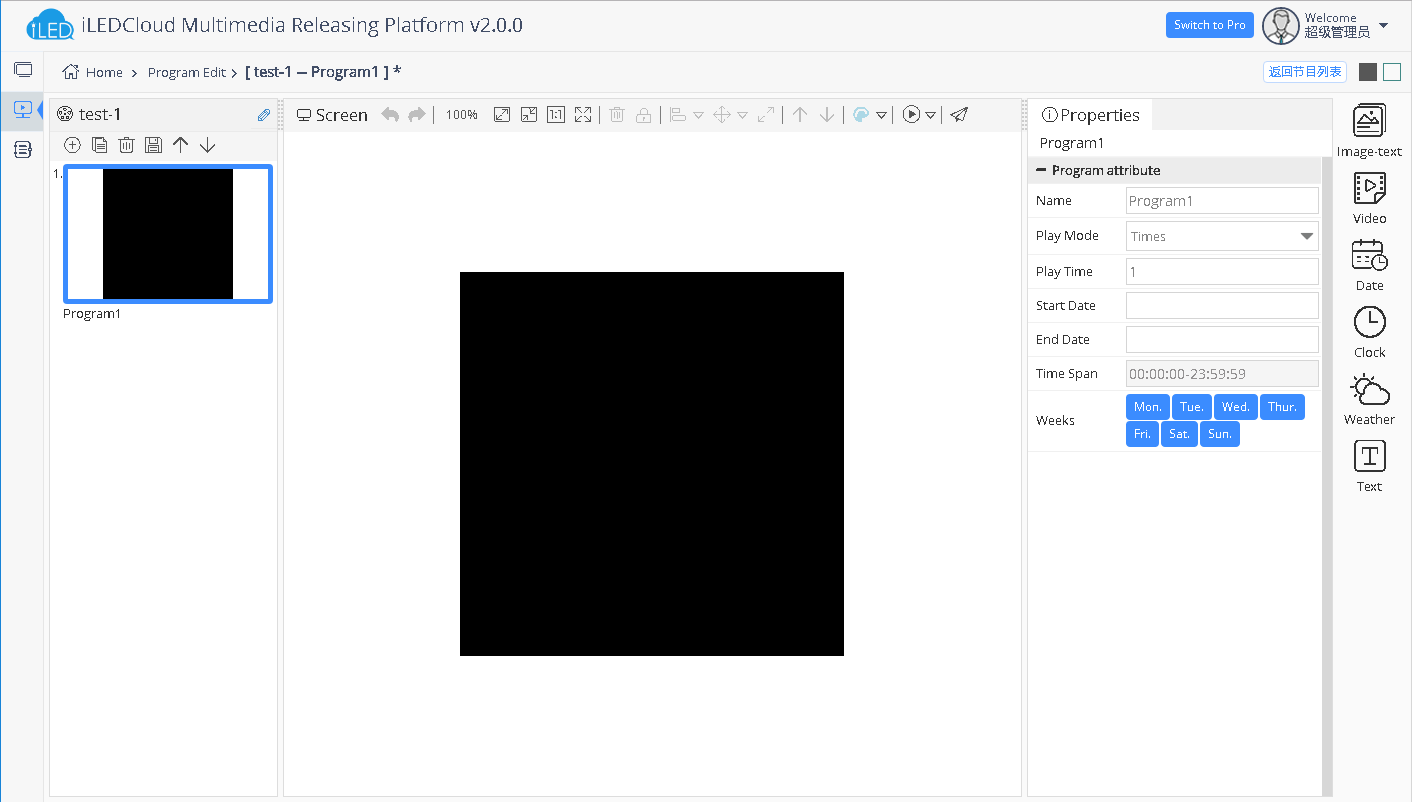The width and height of the screenshot is (1412, 802).
Task: Click the Start Date input field
Action: [x=1222, y=305]
